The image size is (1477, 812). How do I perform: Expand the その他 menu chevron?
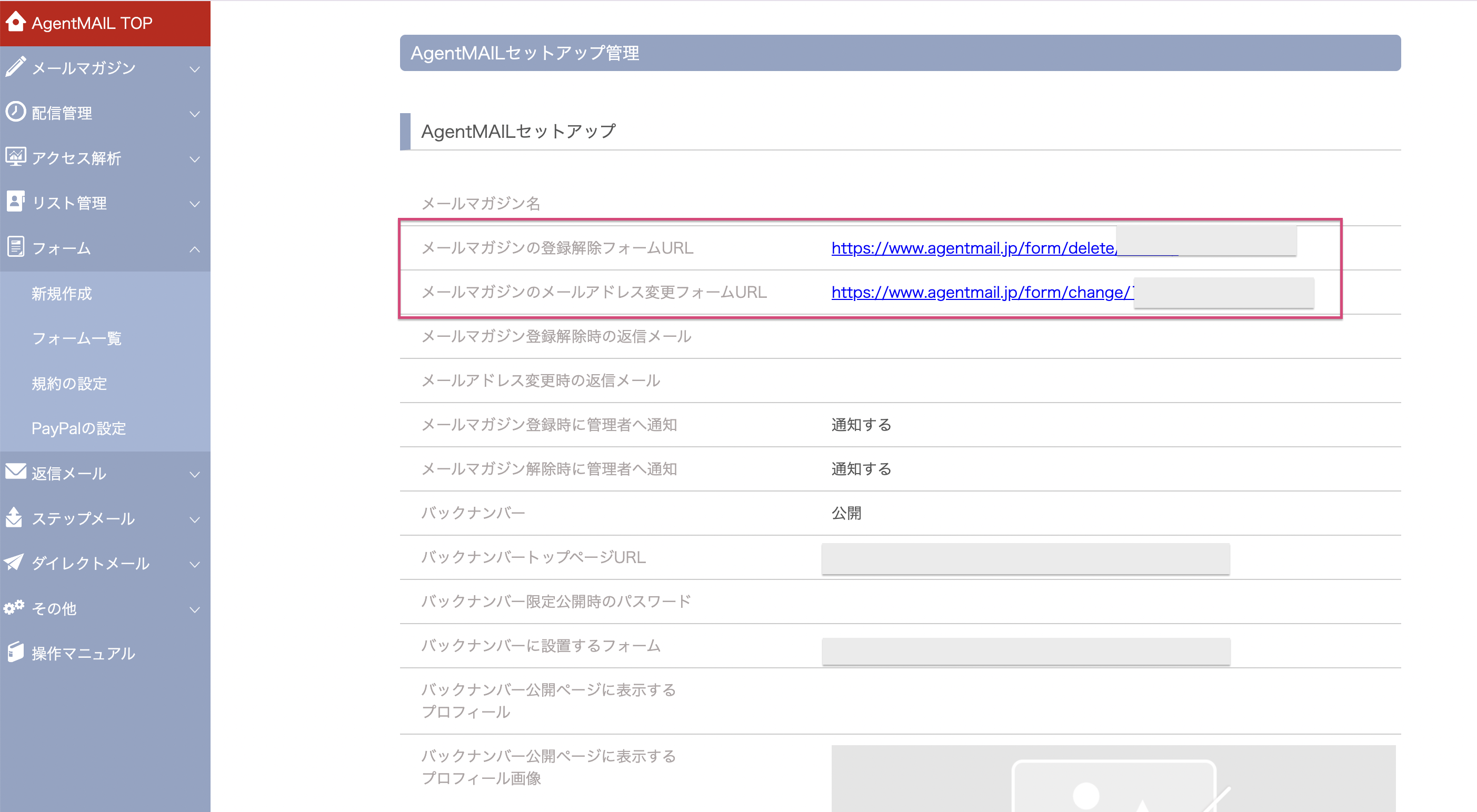(195, 610)
